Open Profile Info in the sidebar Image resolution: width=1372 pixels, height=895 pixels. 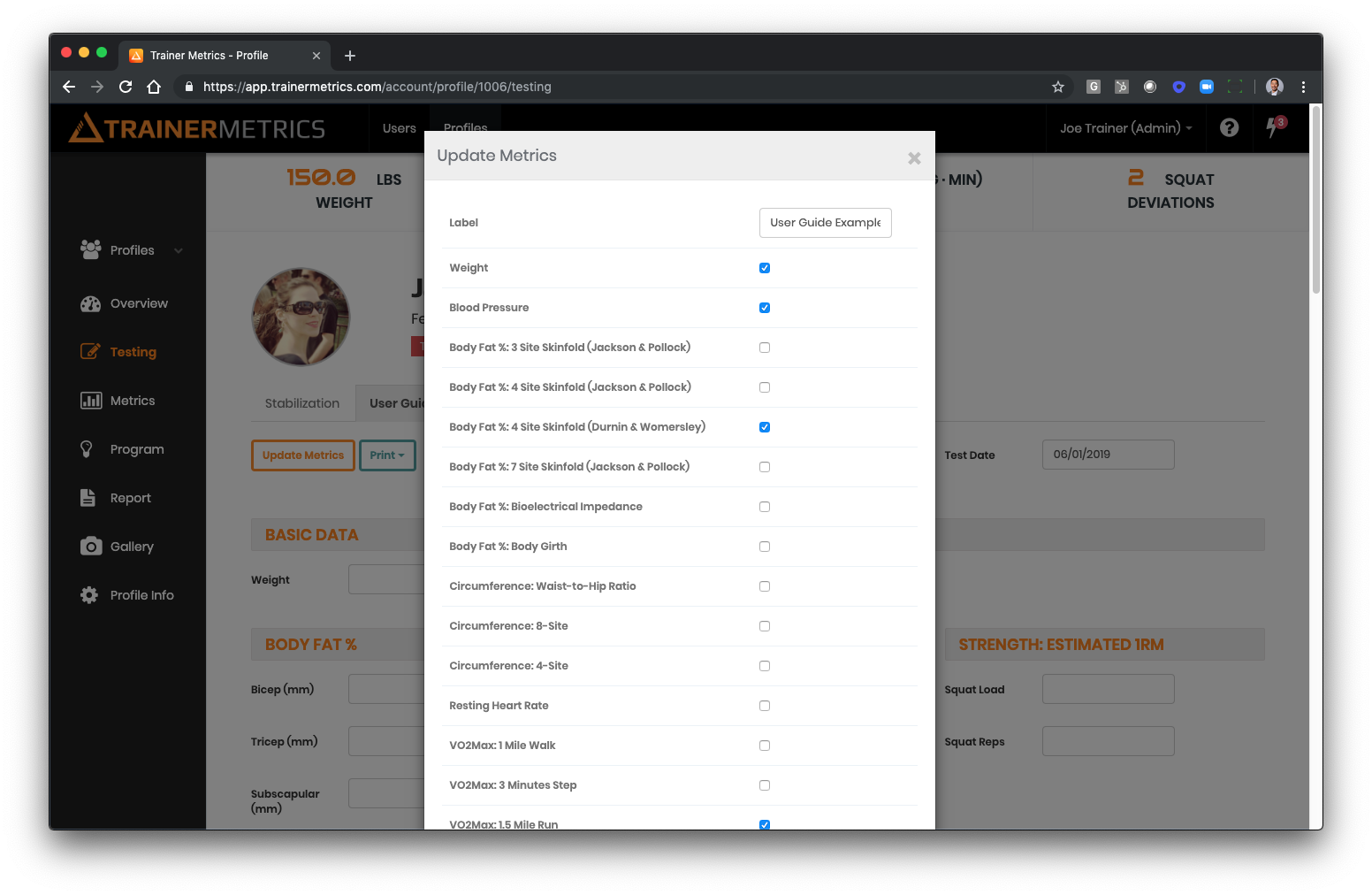click(127, 595)
